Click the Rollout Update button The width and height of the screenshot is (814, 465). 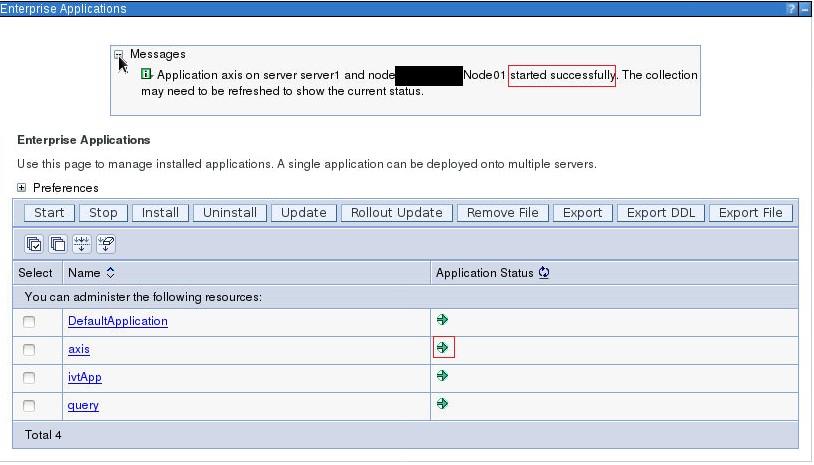[397, 213]
